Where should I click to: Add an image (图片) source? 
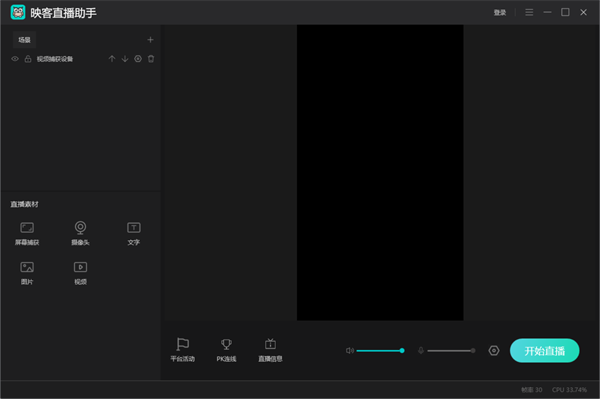(27, 273)
